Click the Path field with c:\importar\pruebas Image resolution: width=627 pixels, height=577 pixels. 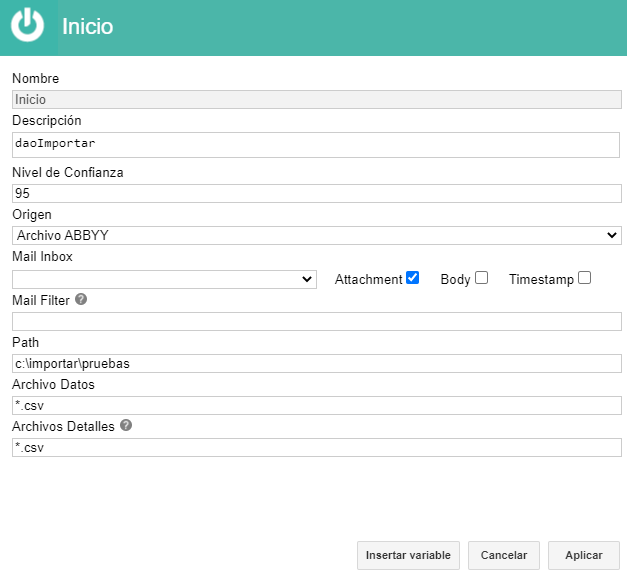[317, 363]
